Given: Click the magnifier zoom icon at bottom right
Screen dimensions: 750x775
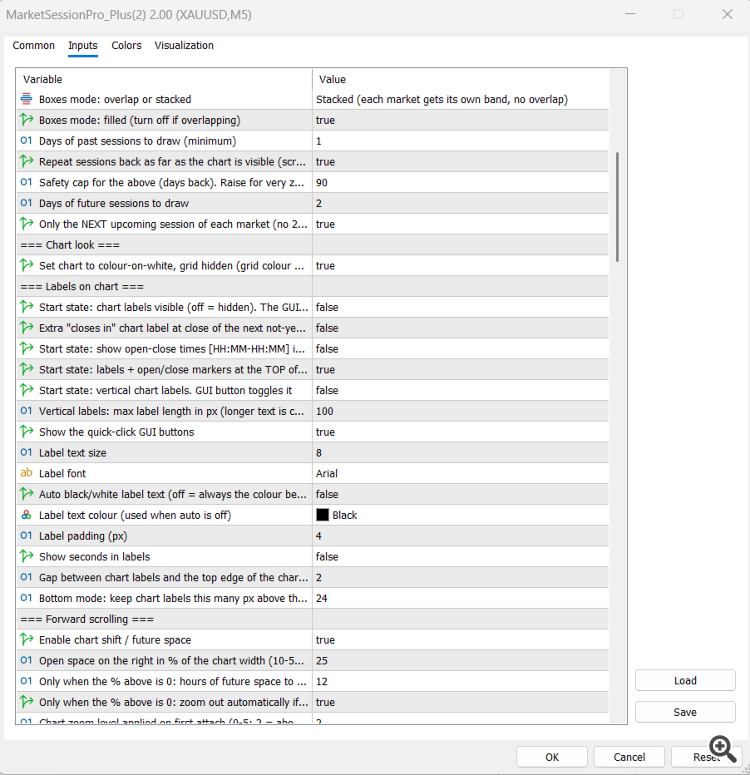Looking at the screenshot, I should (x=722, y=749).
